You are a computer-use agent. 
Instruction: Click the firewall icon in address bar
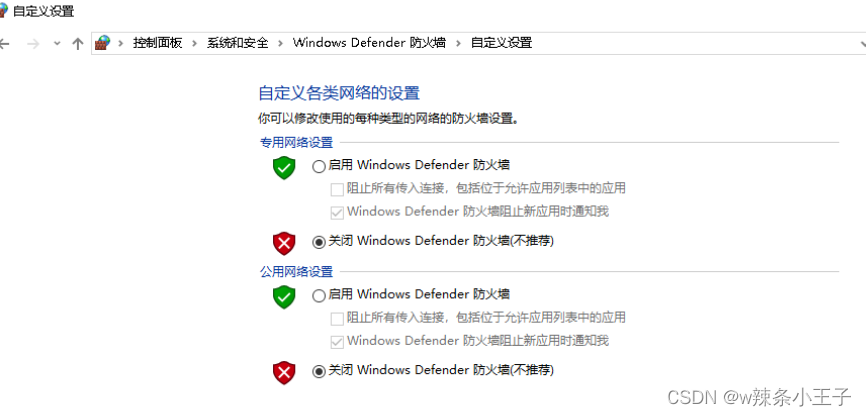pos(102,43)
